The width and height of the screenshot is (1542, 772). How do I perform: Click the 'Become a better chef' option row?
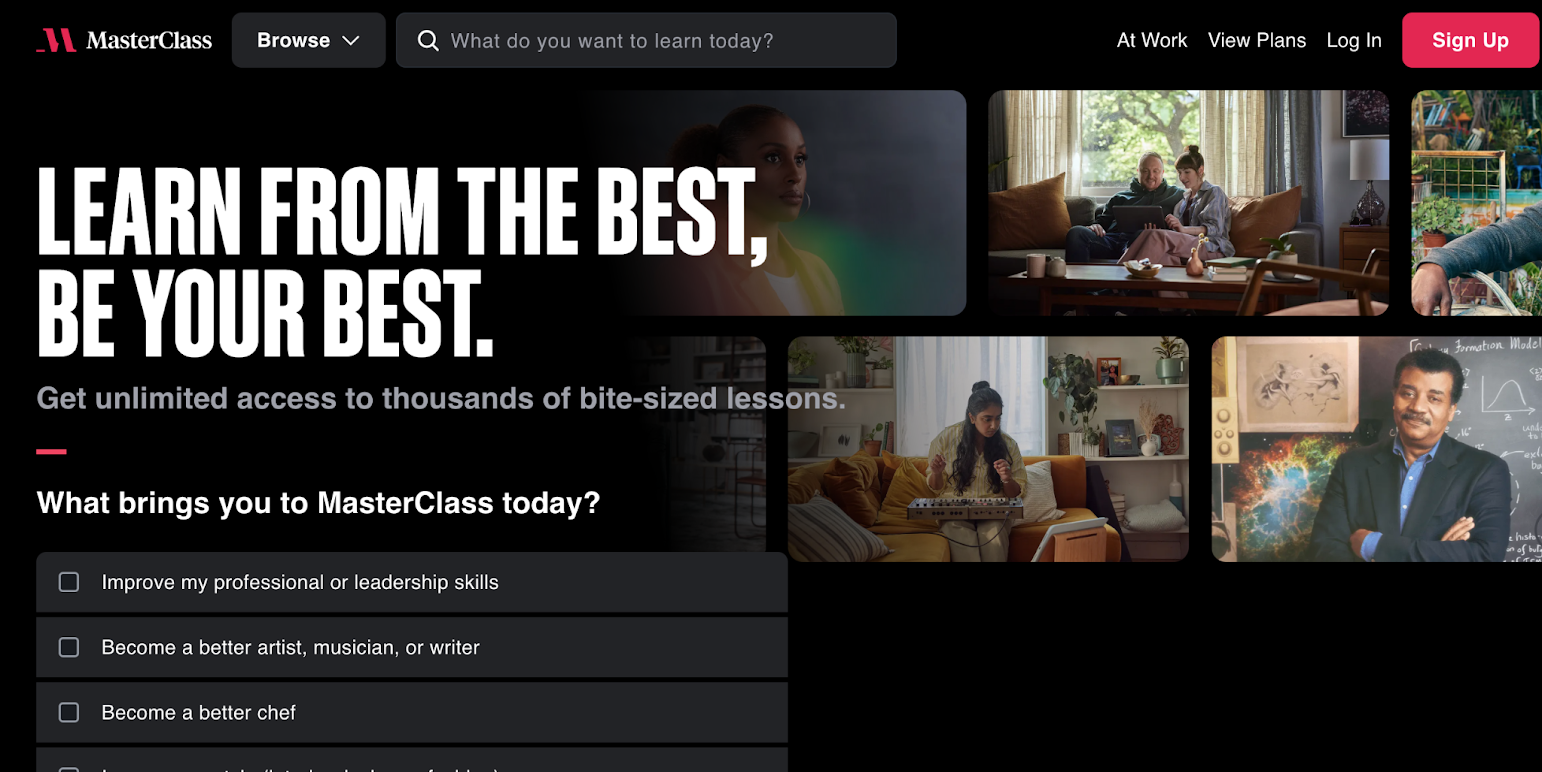(x=412, y=712)
